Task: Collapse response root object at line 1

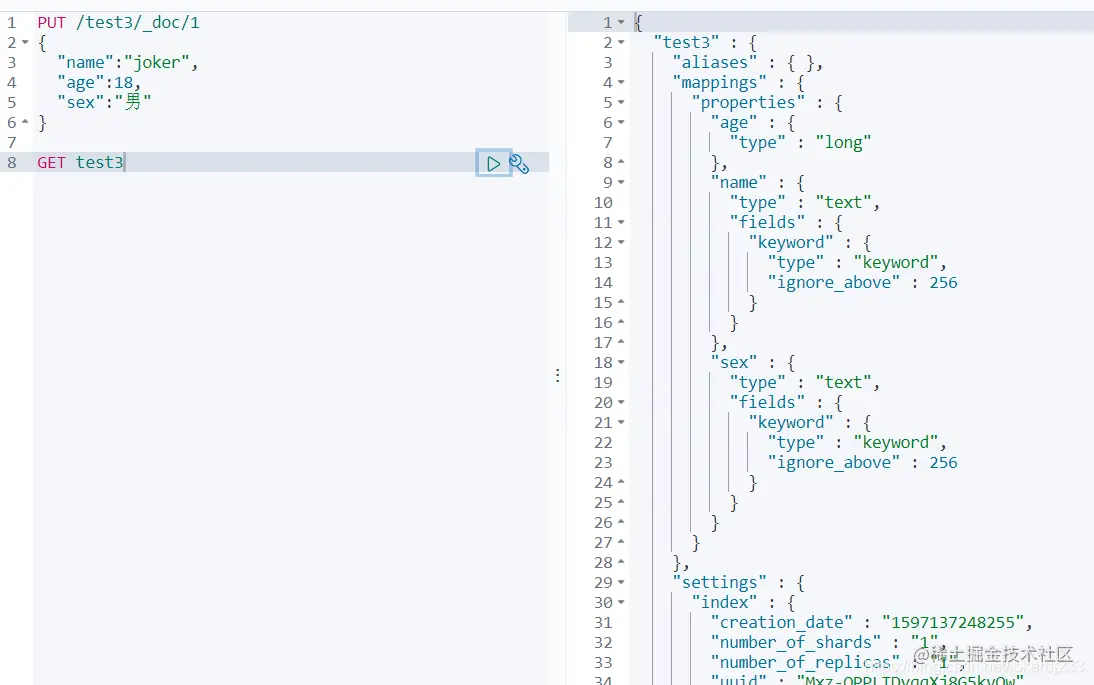Action: 621,22
